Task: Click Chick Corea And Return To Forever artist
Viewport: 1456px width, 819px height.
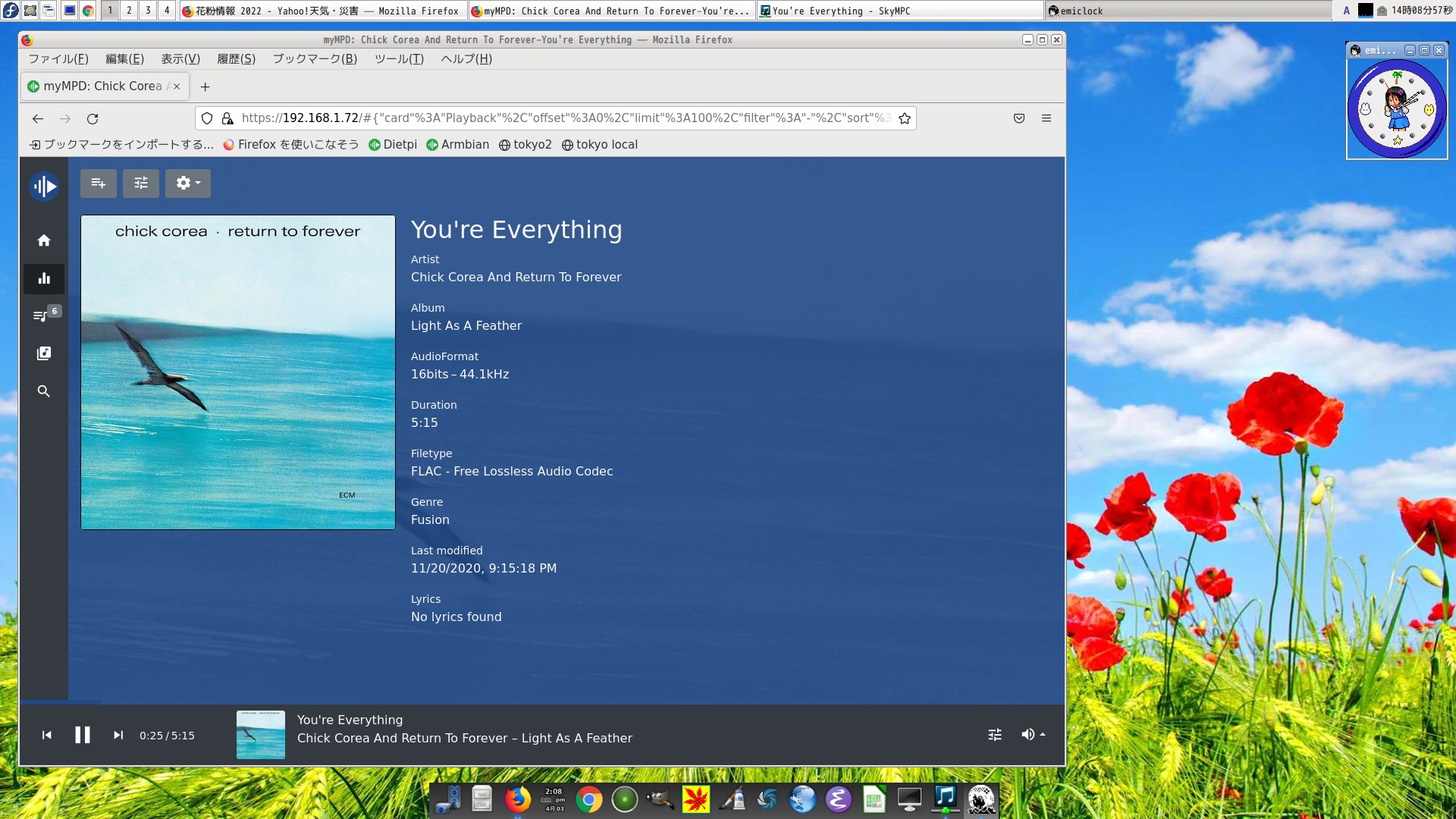Action: [516, 278]
